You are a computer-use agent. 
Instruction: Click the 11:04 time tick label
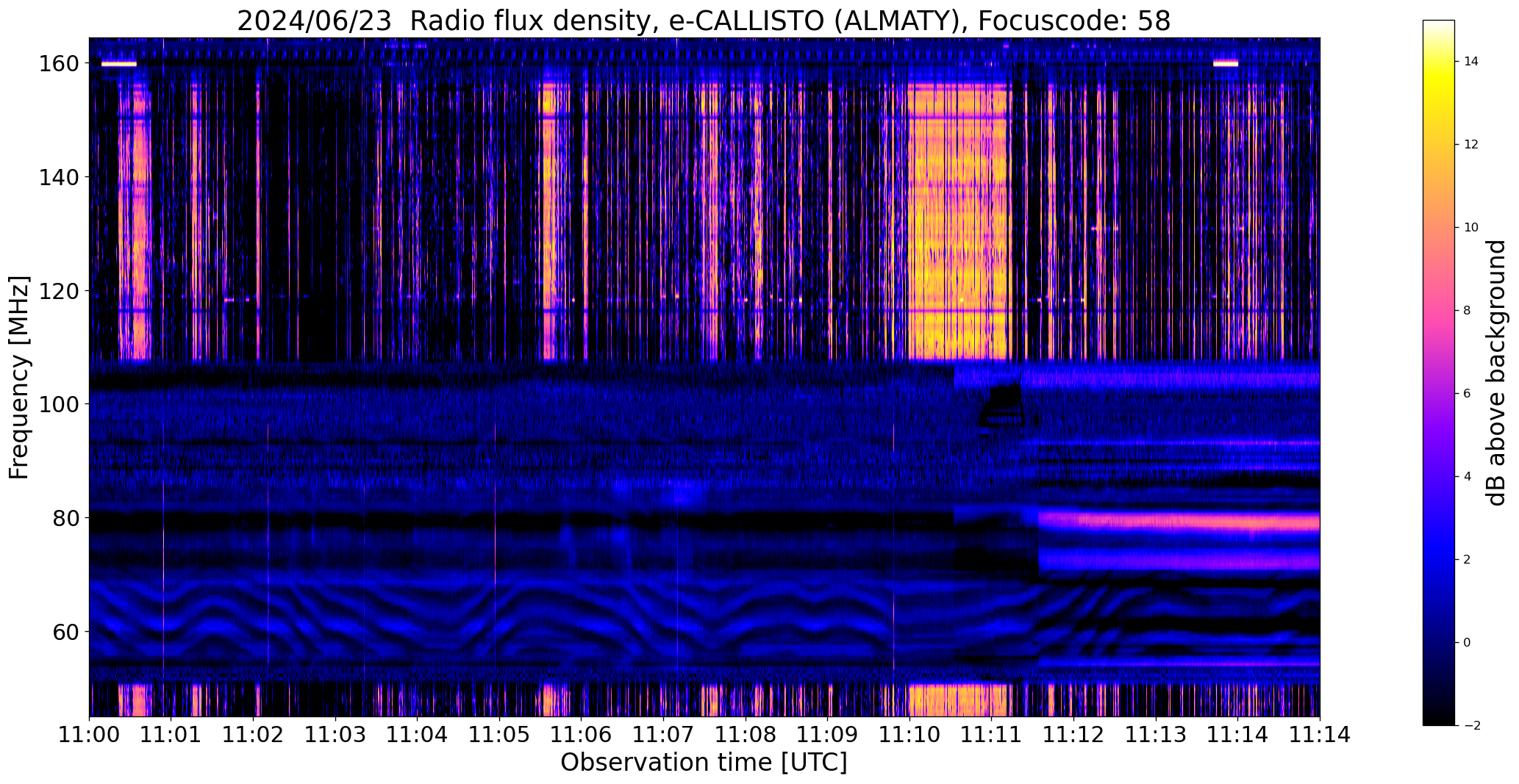(x=418, y=735)
